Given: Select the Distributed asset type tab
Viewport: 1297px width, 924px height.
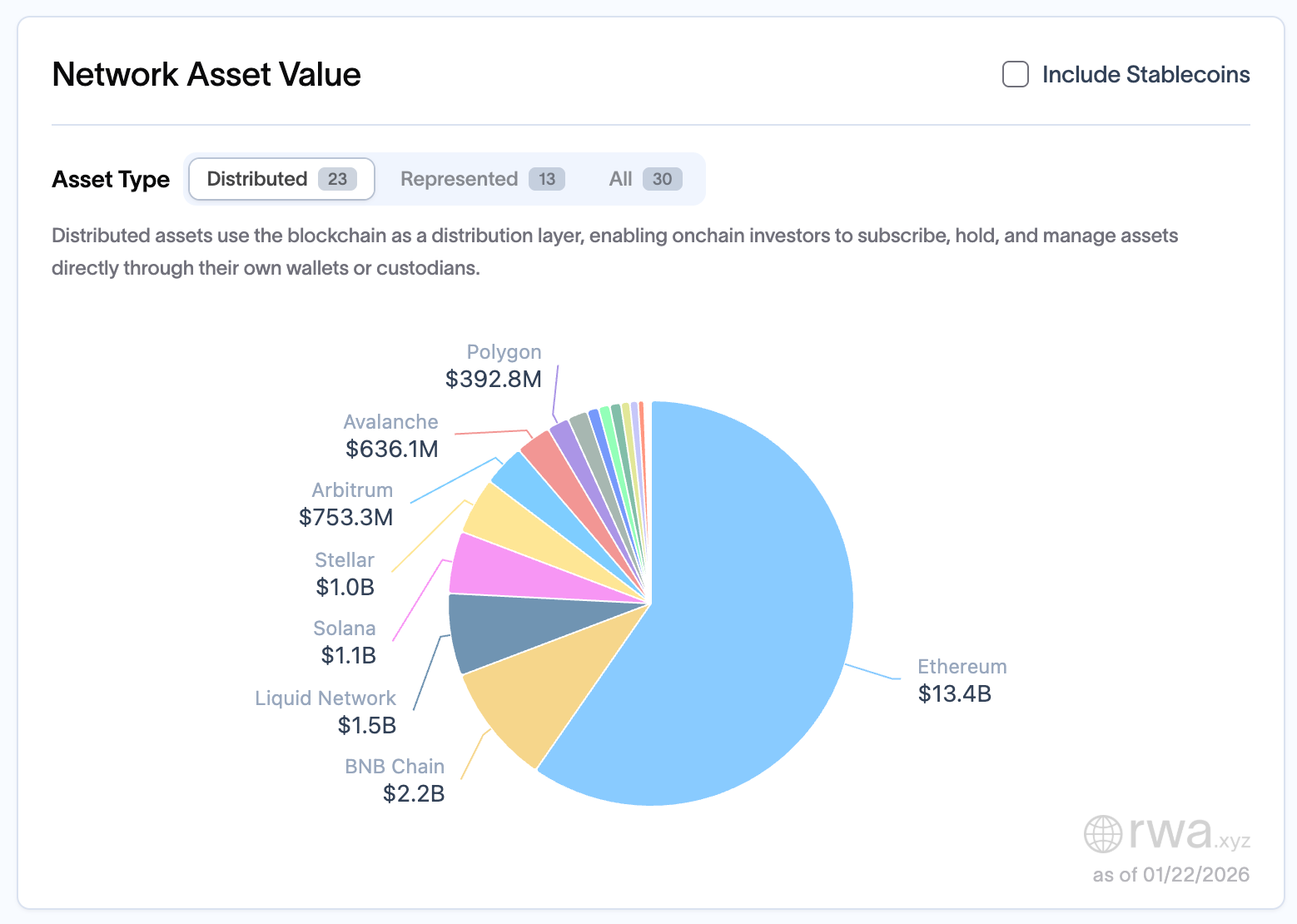Looking at the screenshot, I should [281, 179].
